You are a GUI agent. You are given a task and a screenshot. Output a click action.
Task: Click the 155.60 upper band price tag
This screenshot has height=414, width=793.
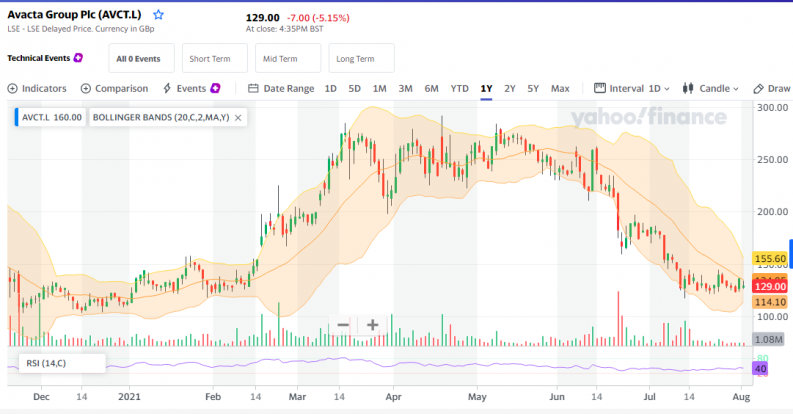point(770,258)
